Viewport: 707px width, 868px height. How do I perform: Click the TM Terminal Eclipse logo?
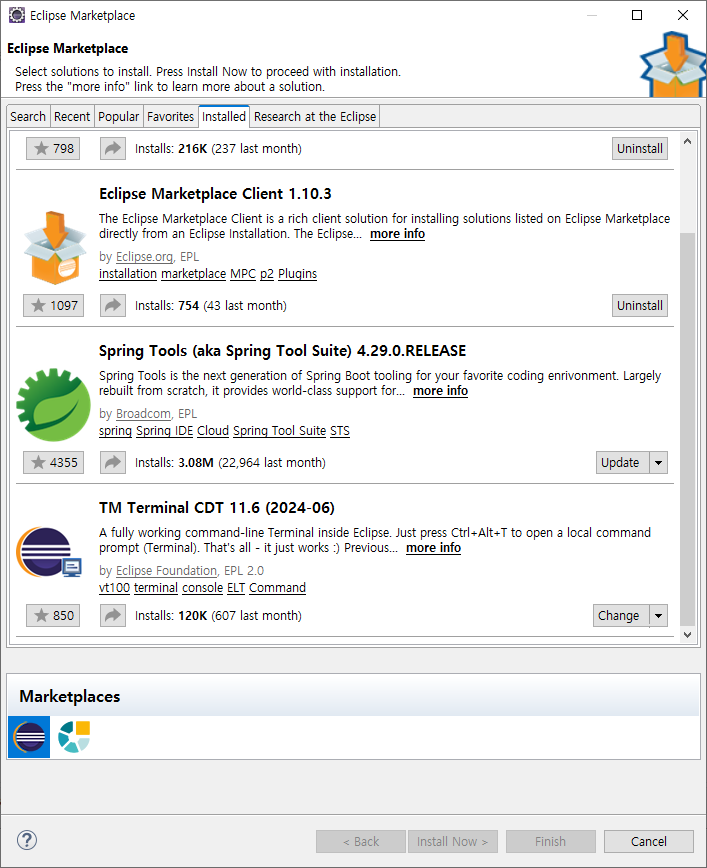point(49,552)
